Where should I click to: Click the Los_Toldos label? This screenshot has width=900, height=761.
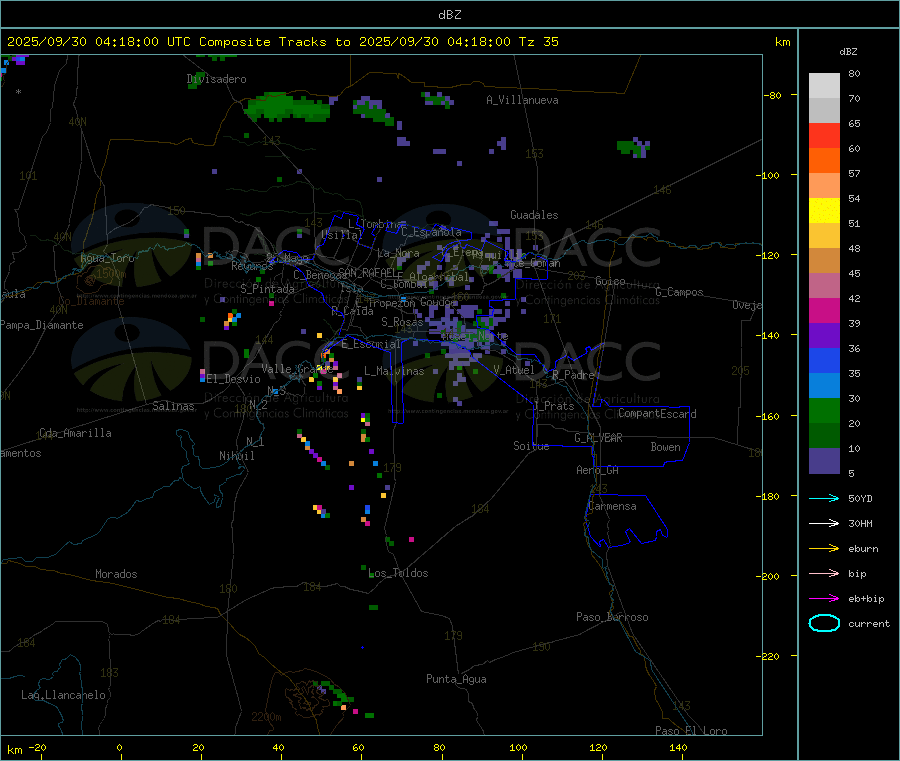[x=398, y=573]
